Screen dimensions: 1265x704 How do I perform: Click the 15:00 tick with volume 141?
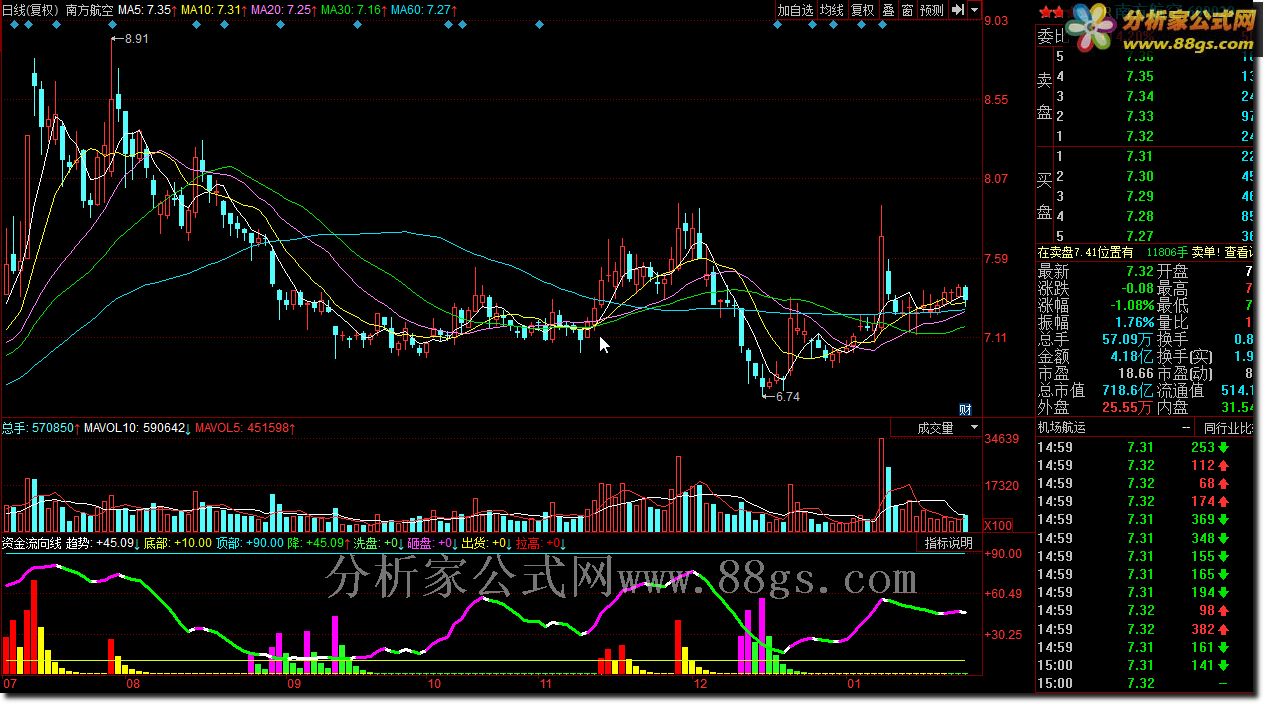point(1144,665)
